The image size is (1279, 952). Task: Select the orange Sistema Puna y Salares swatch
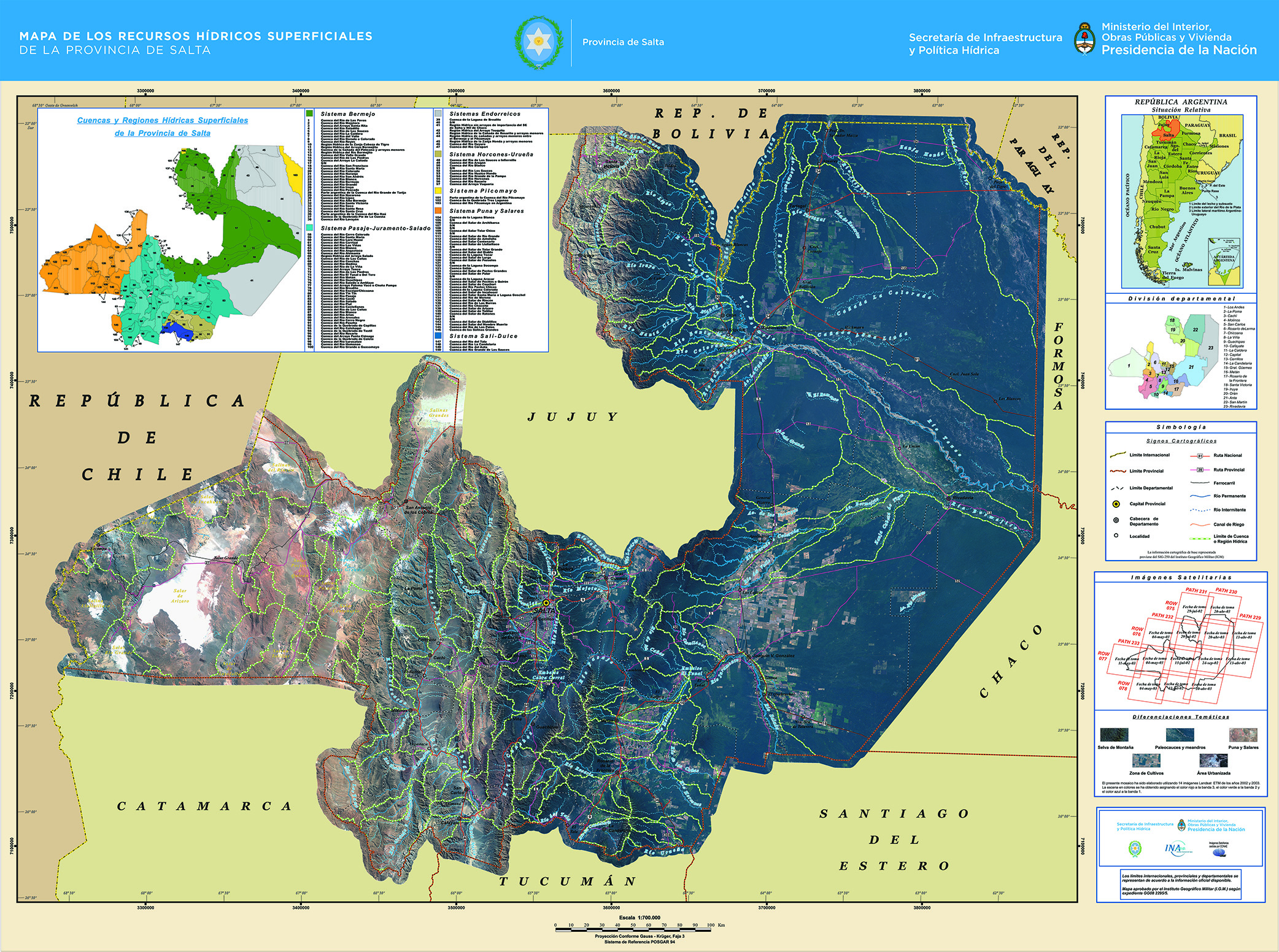438,210
